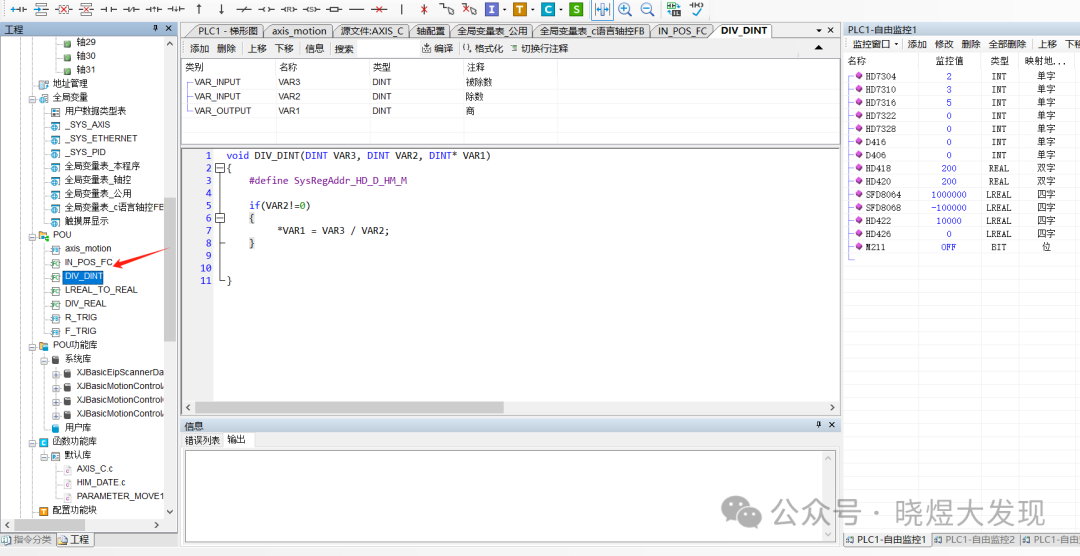
Task: Open the editor tab list dropdown
Action: point(820,30)
